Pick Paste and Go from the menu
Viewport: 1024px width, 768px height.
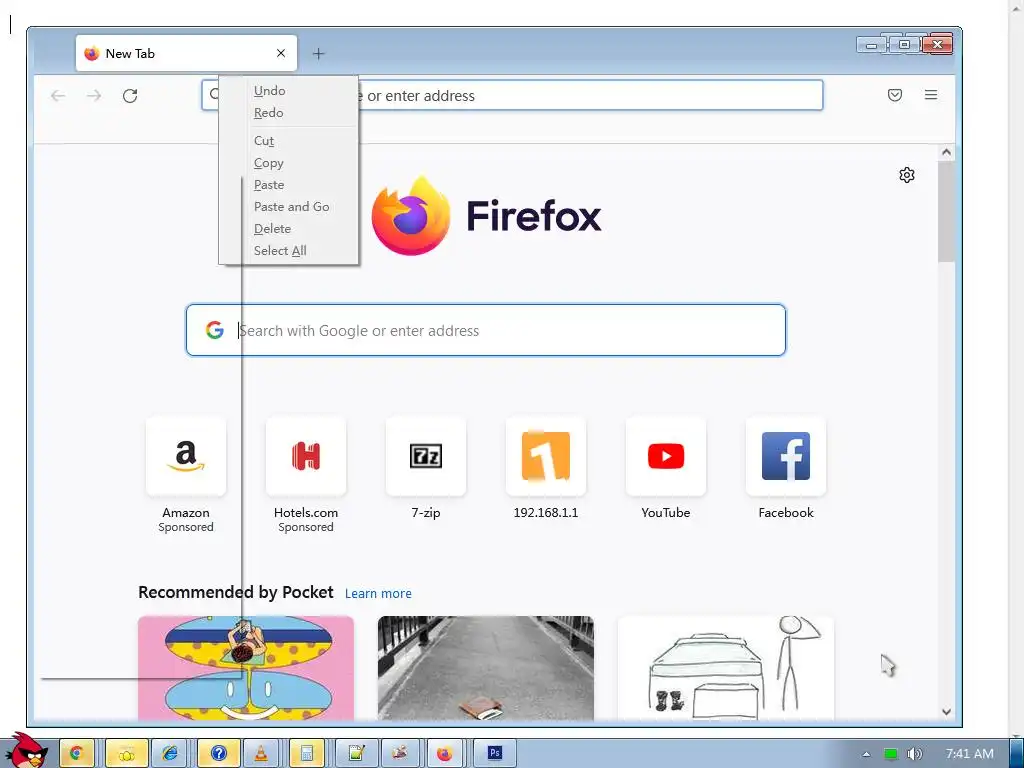coord(291,207)
